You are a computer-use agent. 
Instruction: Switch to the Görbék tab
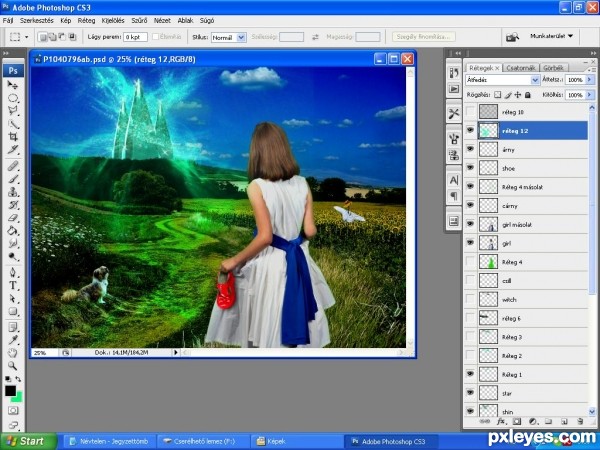[x=553, y=68]
